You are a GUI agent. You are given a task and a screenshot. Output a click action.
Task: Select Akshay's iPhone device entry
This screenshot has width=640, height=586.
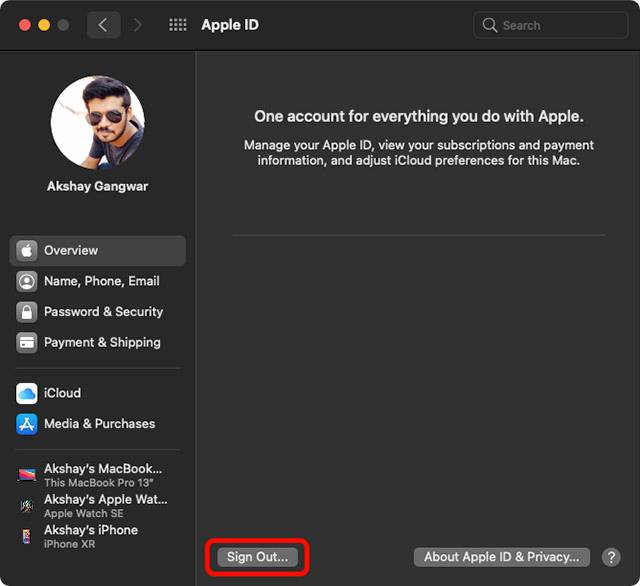click(x=98, y=537)
